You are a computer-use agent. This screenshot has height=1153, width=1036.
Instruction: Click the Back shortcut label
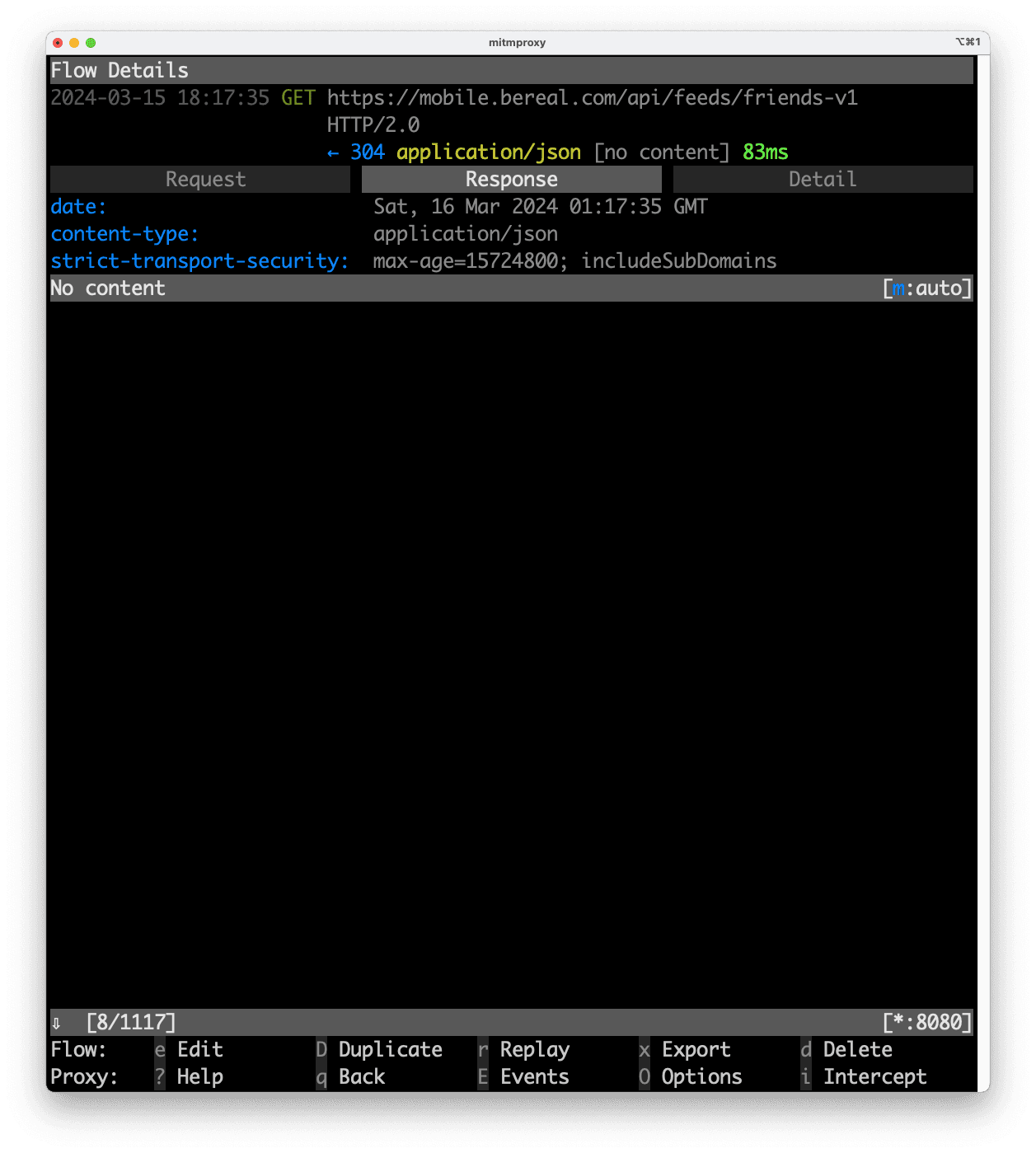362,1076
